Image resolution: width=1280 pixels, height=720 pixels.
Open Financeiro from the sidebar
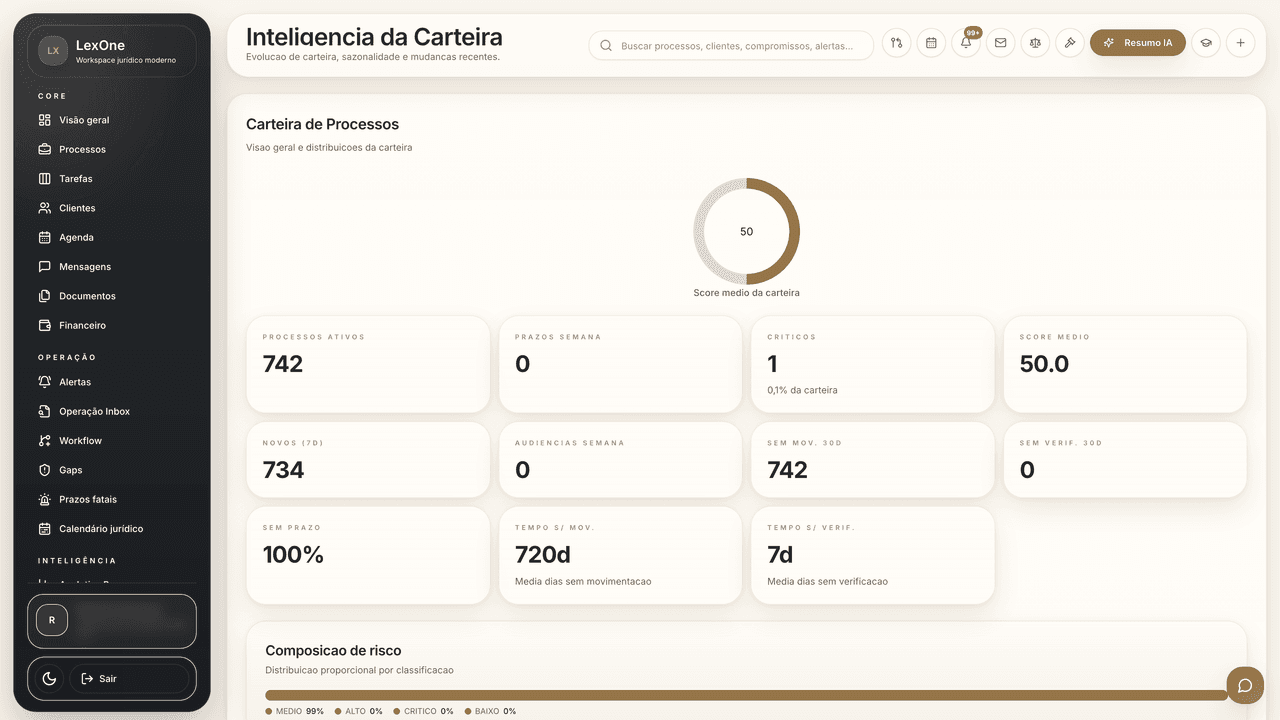[81, 325]
